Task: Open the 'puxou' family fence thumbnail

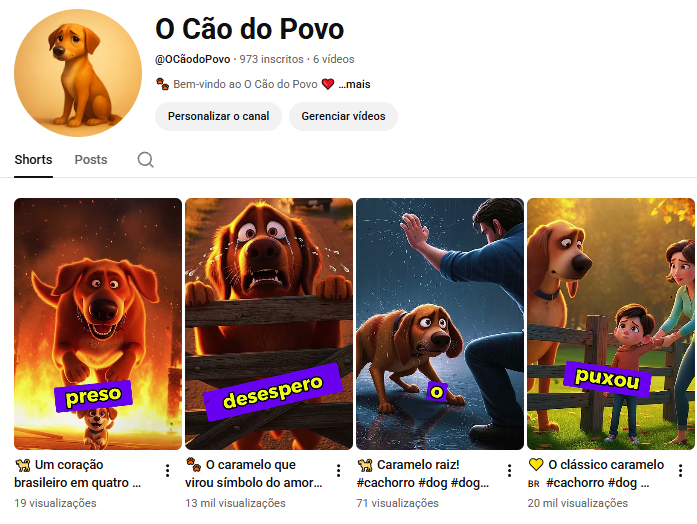Action: click(x=611, y=324)
